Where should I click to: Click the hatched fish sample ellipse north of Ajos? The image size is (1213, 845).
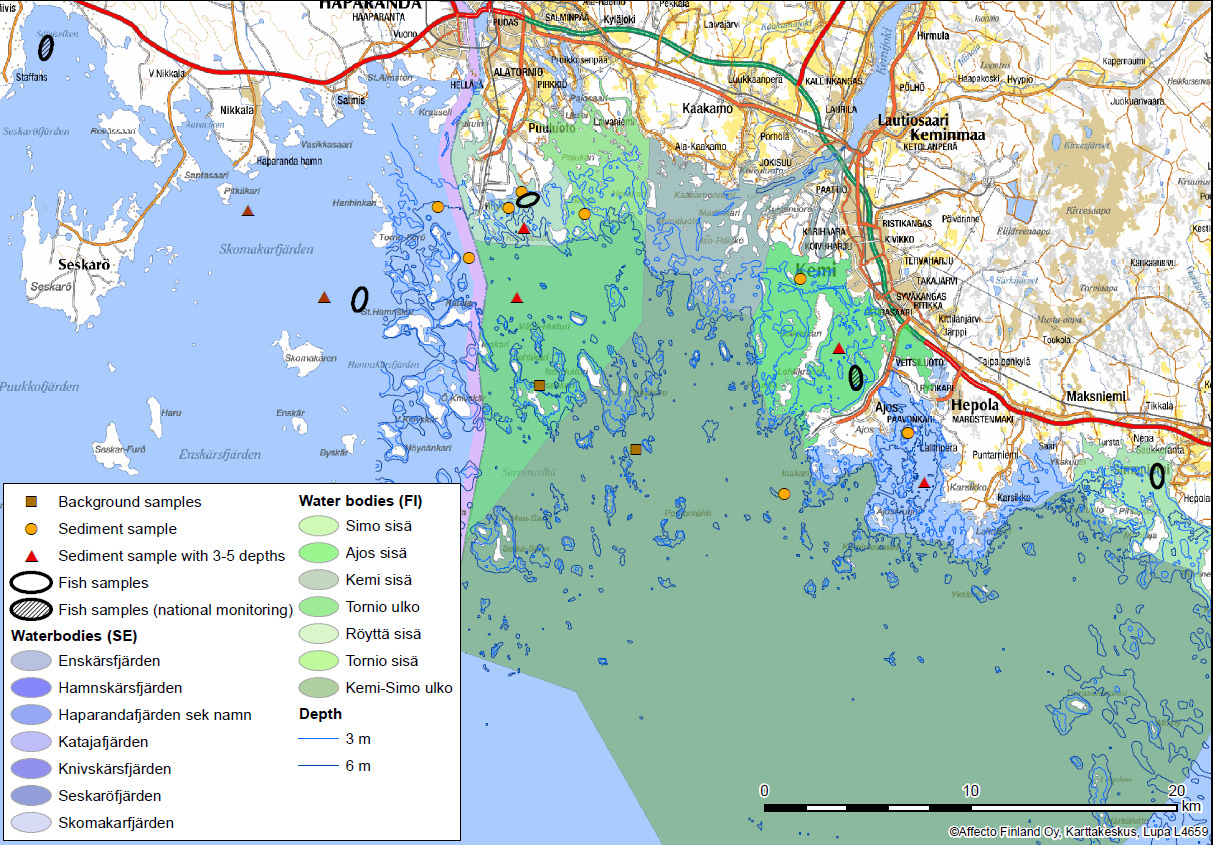[x=856, y=377]
